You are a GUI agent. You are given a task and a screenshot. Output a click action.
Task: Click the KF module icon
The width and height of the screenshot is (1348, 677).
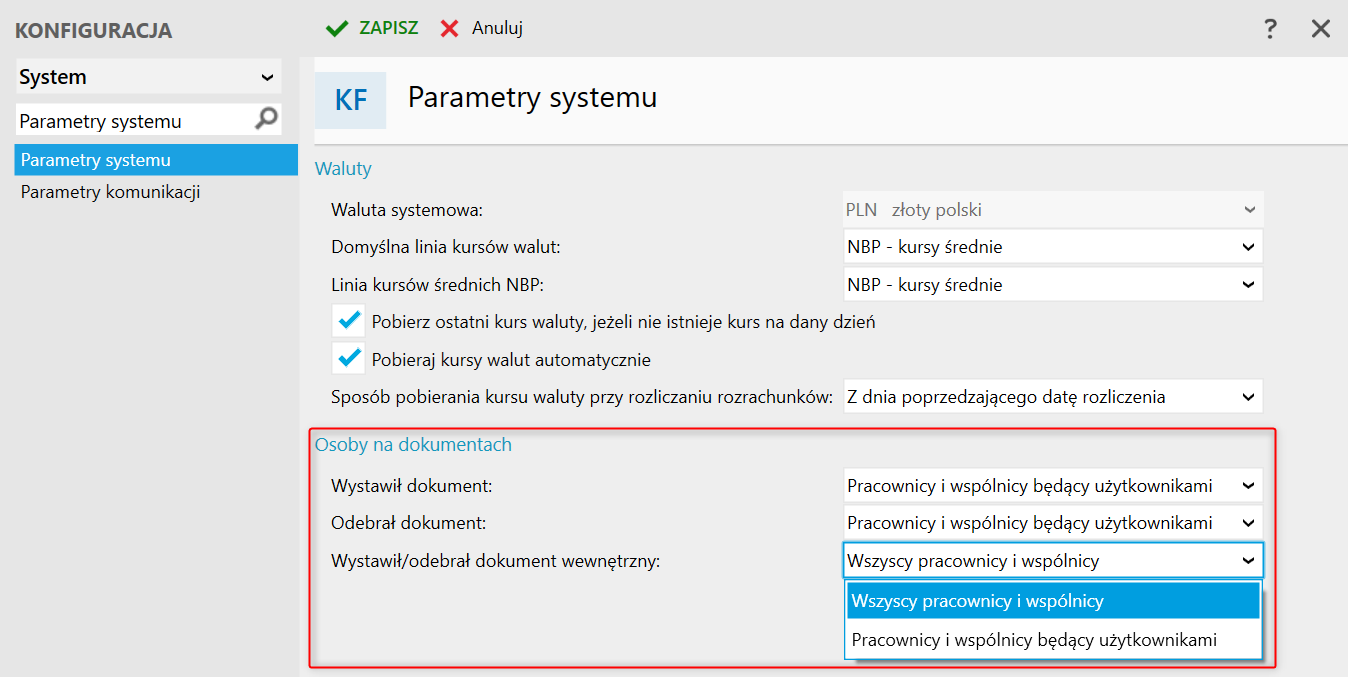click(350, 100)
